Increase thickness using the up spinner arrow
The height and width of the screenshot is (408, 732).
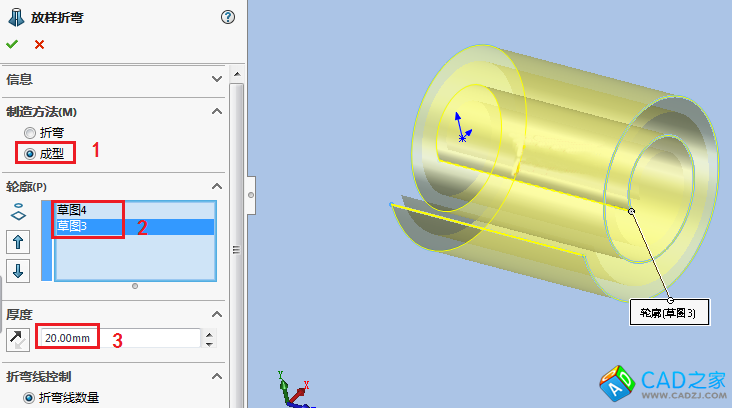pyautogui.click(x=208, y=334)
